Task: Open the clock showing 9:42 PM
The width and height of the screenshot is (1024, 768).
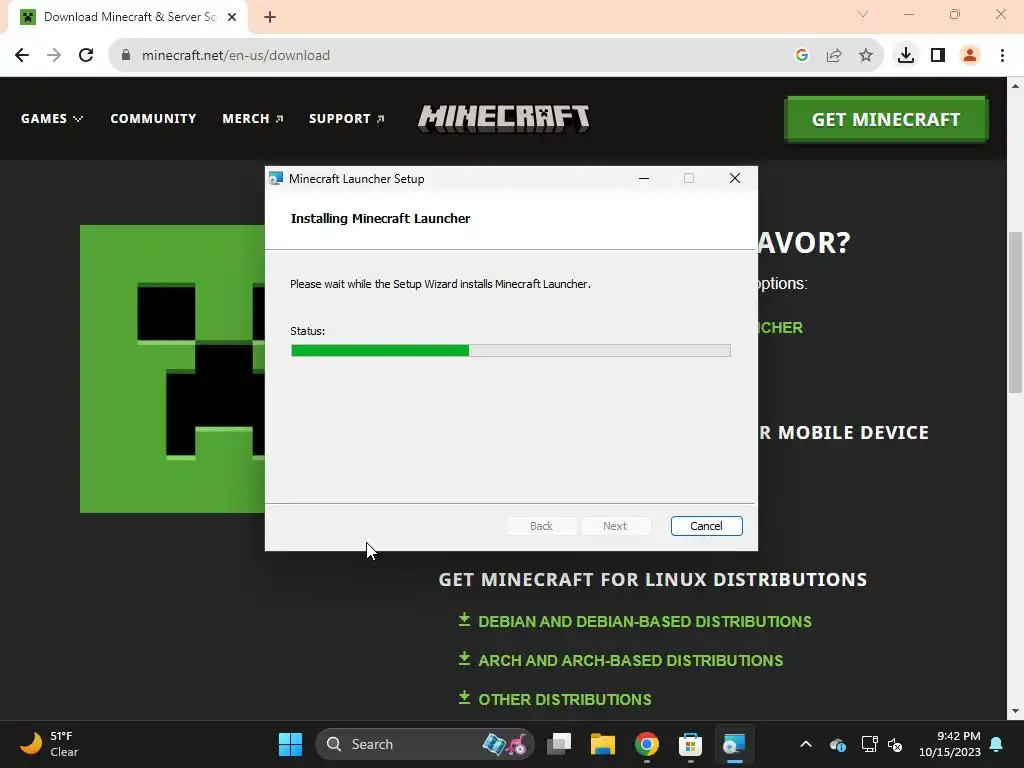Action: click(950, 744)
